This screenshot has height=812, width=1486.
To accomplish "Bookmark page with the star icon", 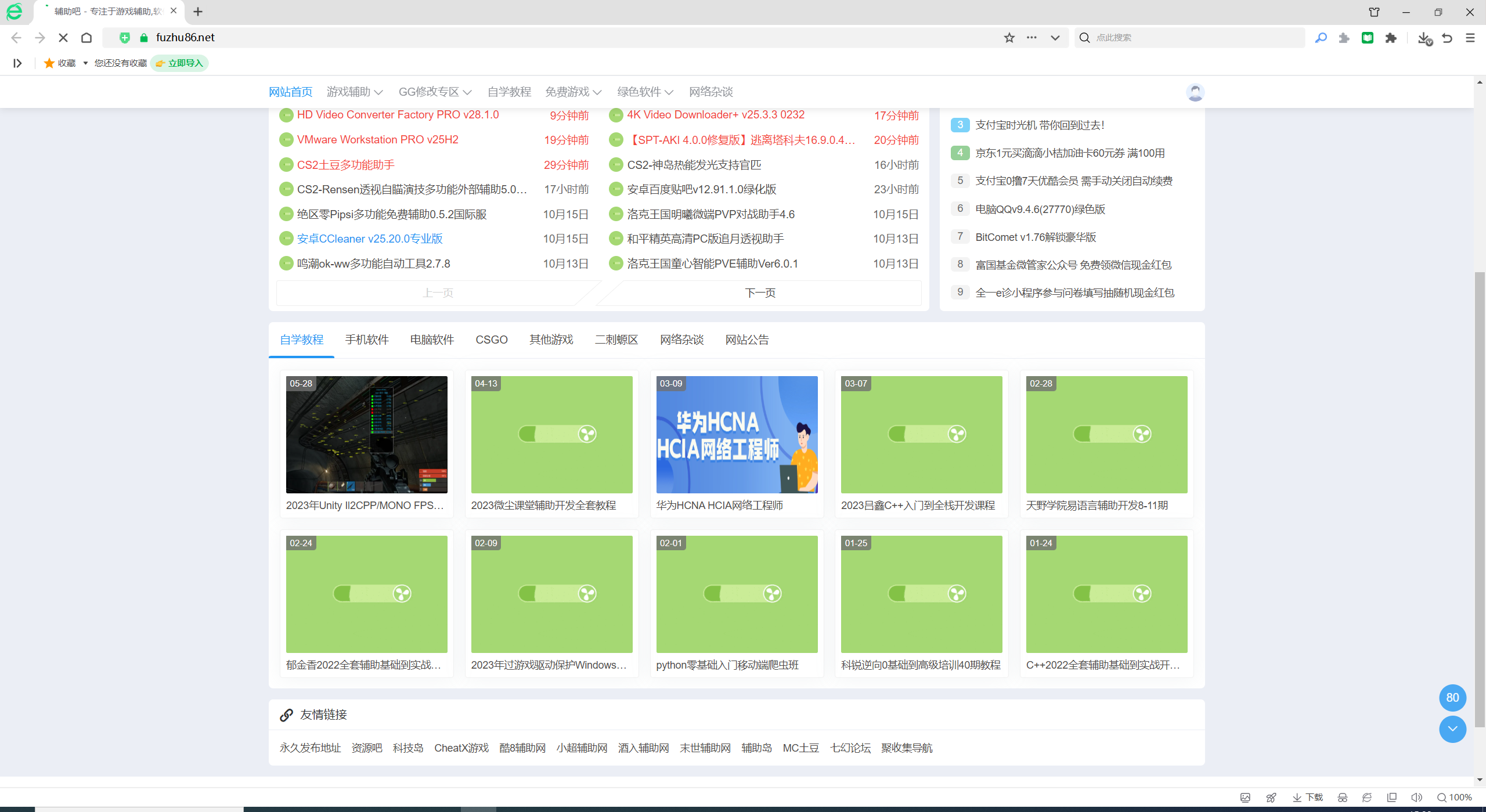I will pos(1009,38).
